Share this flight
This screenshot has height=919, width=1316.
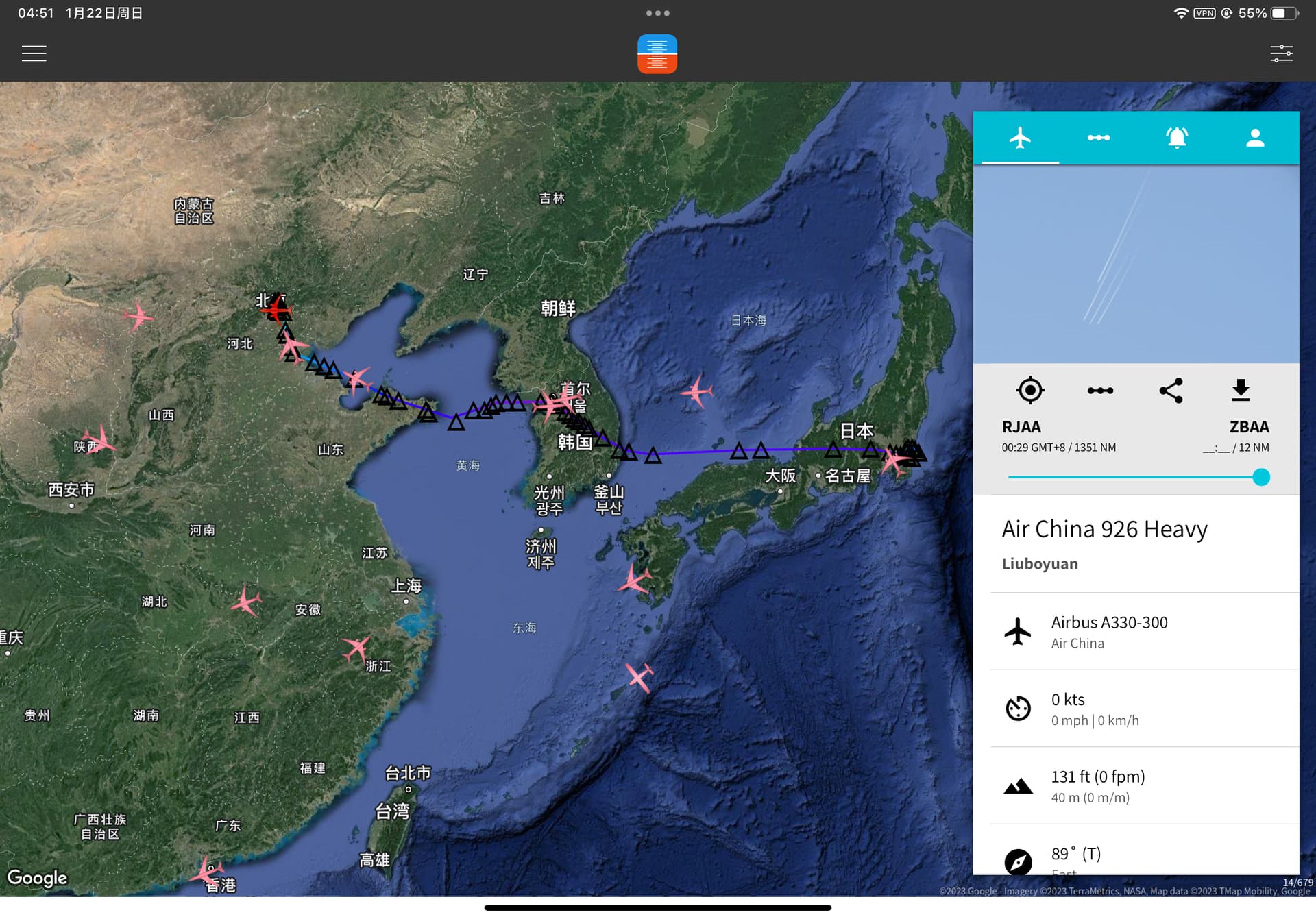[1171, 390]
